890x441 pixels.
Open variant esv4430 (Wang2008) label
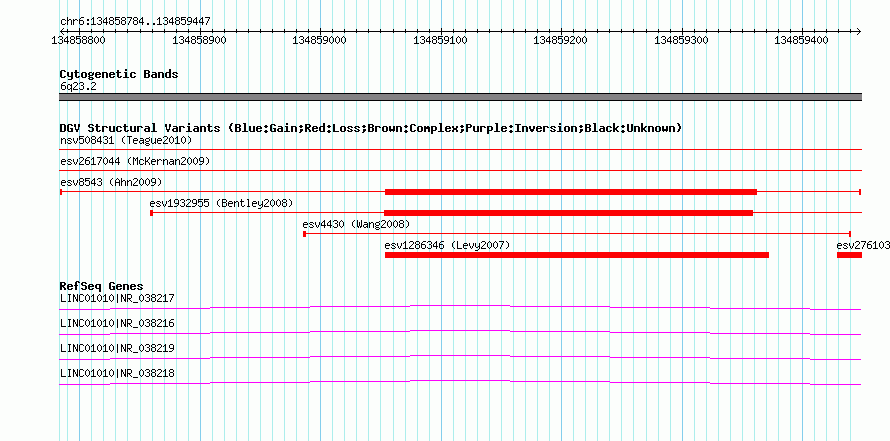click(x=356, y=224)
